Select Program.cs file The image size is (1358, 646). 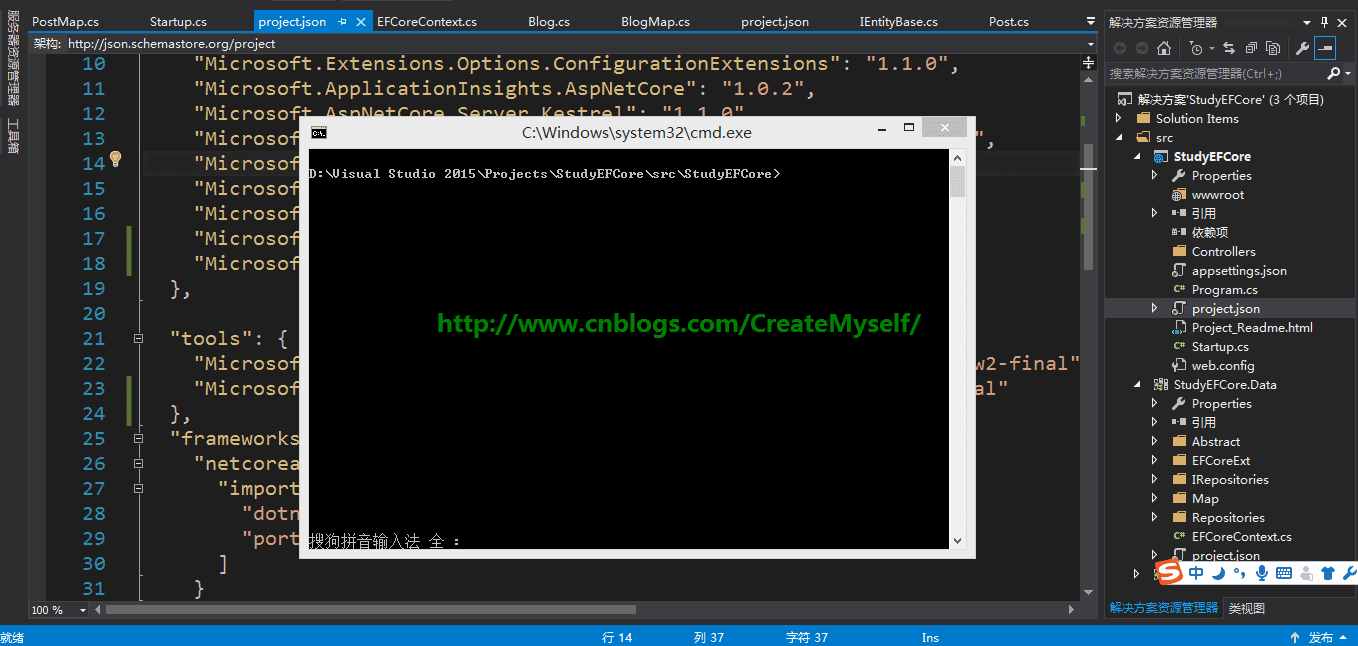[1225, 289]
